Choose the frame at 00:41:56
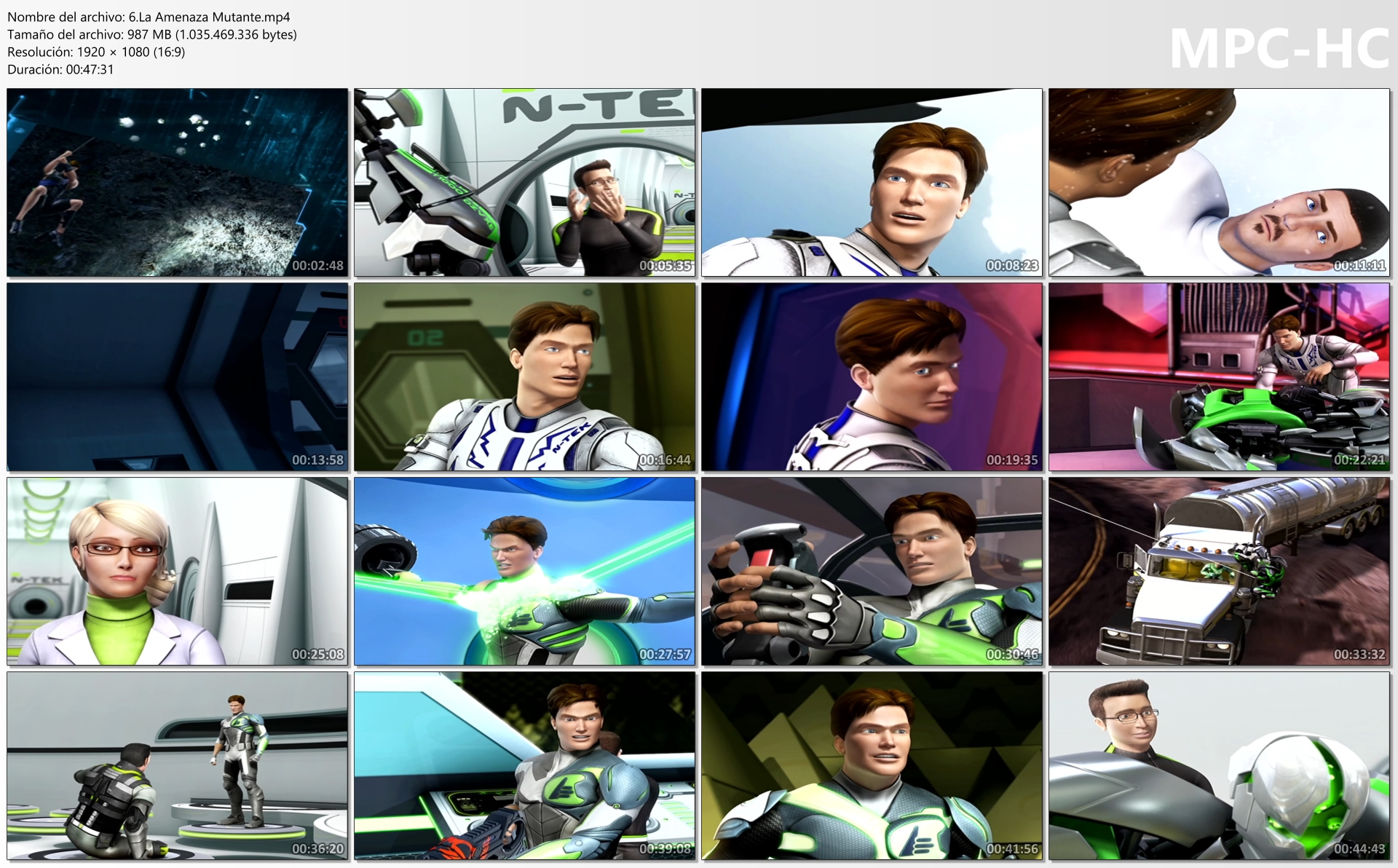Screen dimensions: 1398x868 click(x=872, y=766)
